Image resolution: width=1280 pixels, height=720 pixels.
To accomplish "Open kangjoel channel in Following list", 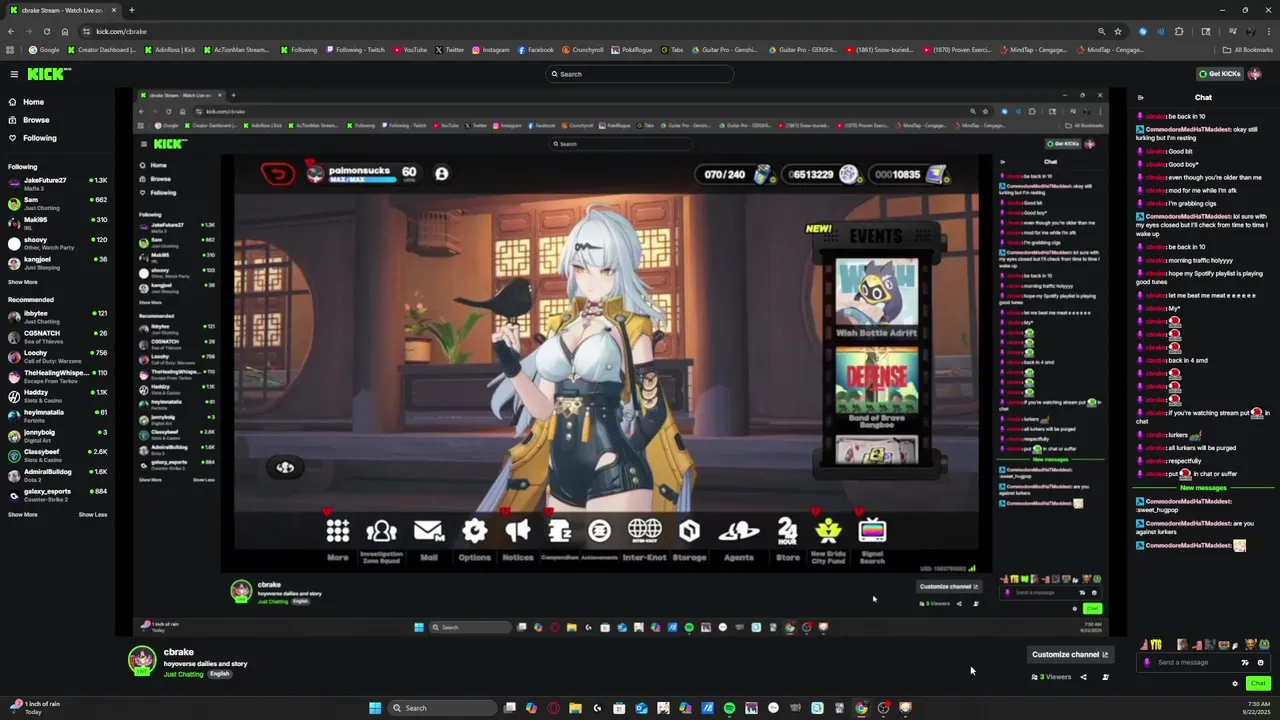I will (57, 263).
